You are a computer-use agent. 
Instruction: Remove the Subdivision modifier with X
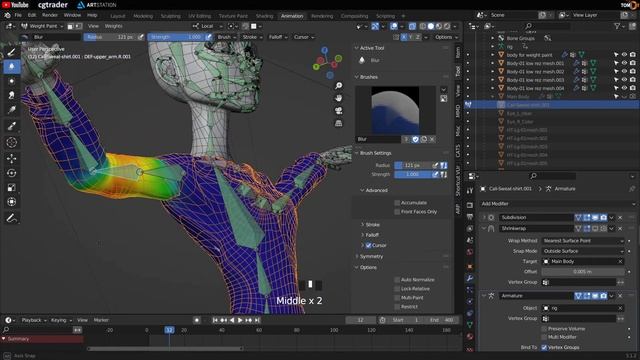(620, 218)
